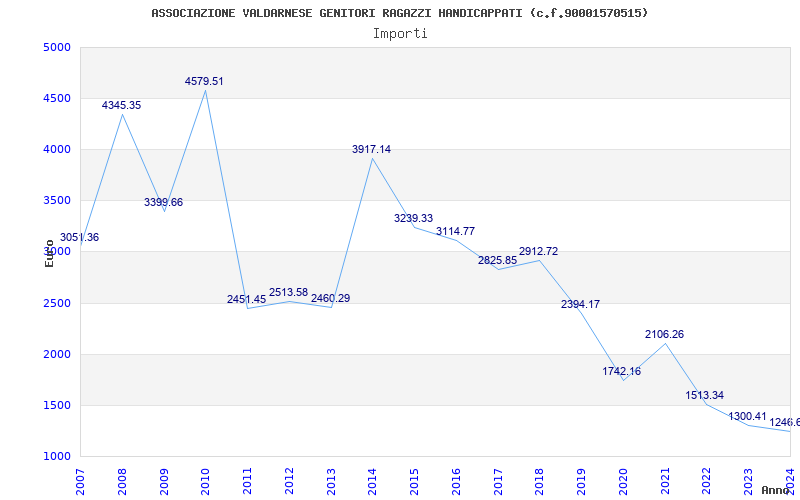Image resolution: width=800 pixels, height=500 pixels.
Task: Click the 2018 x-axis year label
Action: (540, 482)
